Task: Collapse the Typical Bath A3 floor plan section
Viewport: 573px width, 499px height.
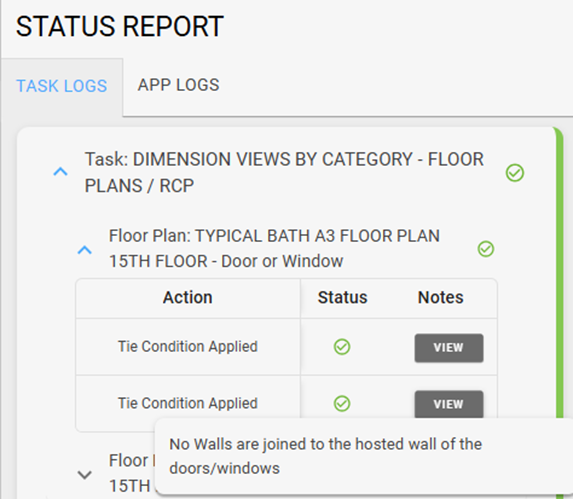Action: 85,250
